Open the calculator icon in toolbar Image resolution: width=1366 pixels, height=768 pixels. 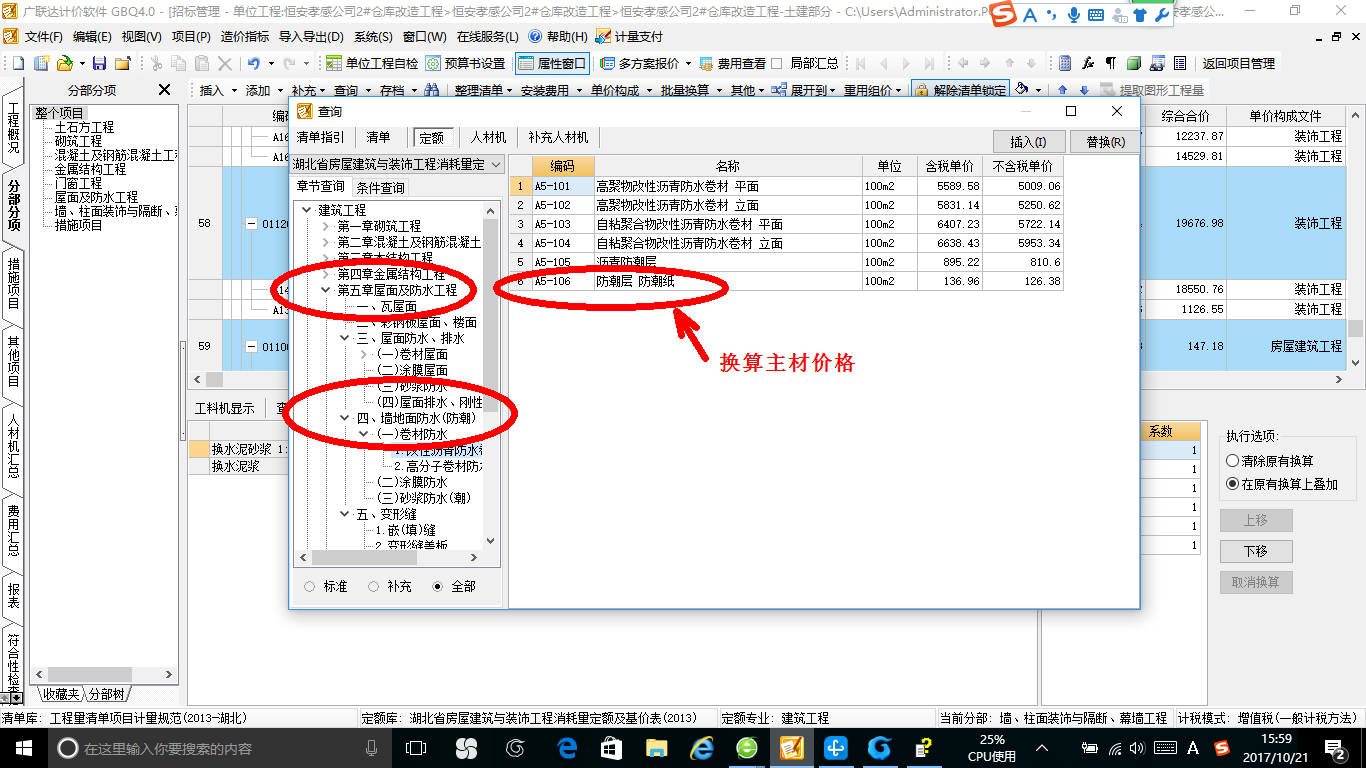pyautogui.click(x=1065, y=63)
